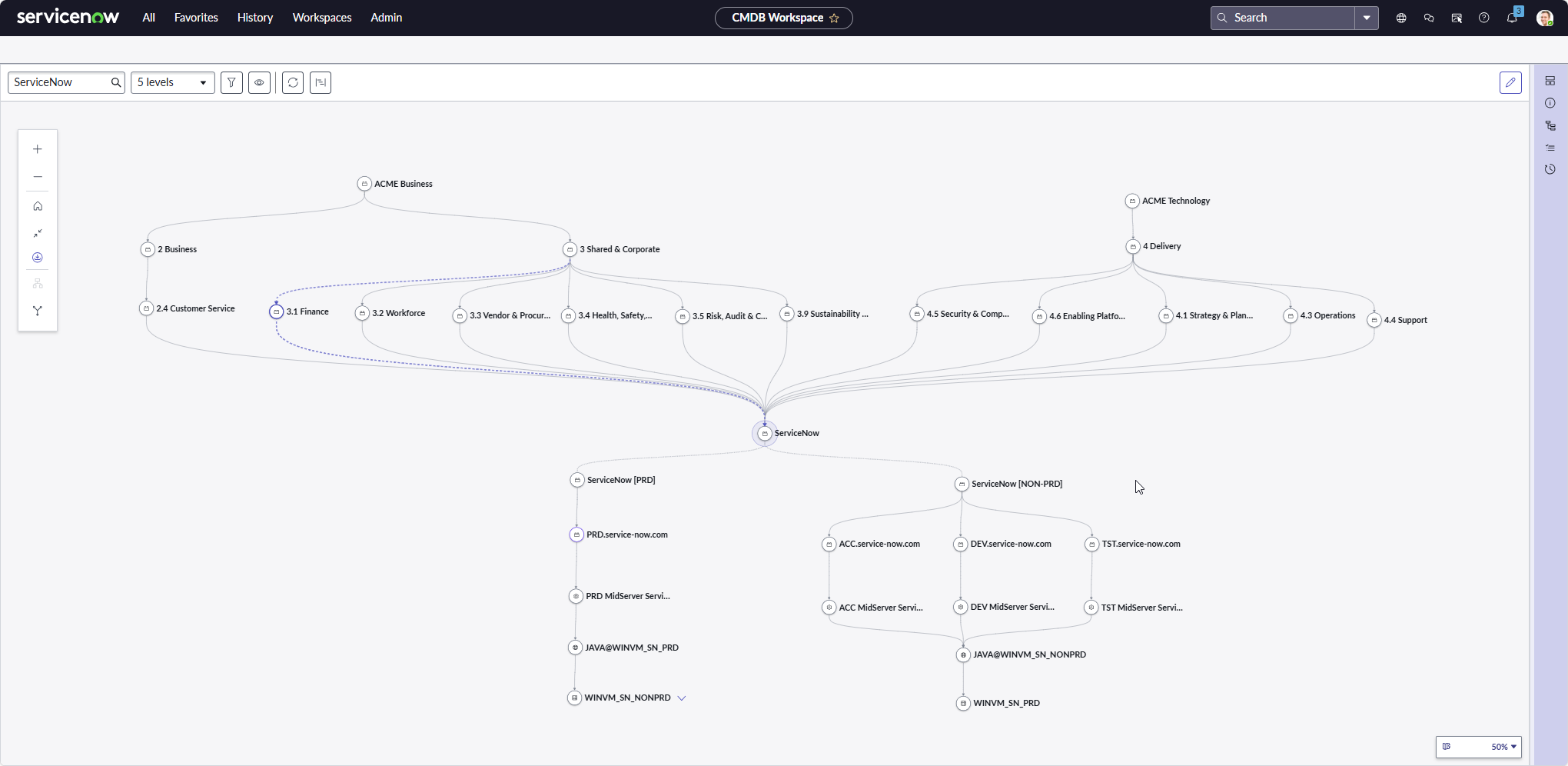The width and height of the screenshot is (1568, 766).
Task: Toggle map visibility eye icon
Action: 260,82
